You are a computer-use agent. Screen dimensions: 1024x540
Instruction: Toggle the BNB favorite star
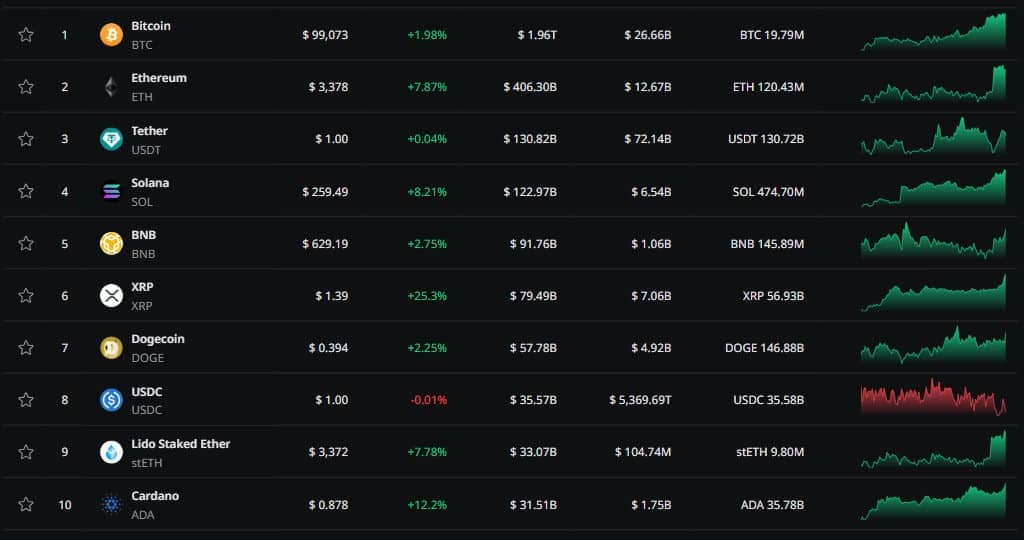click(25, 244)
